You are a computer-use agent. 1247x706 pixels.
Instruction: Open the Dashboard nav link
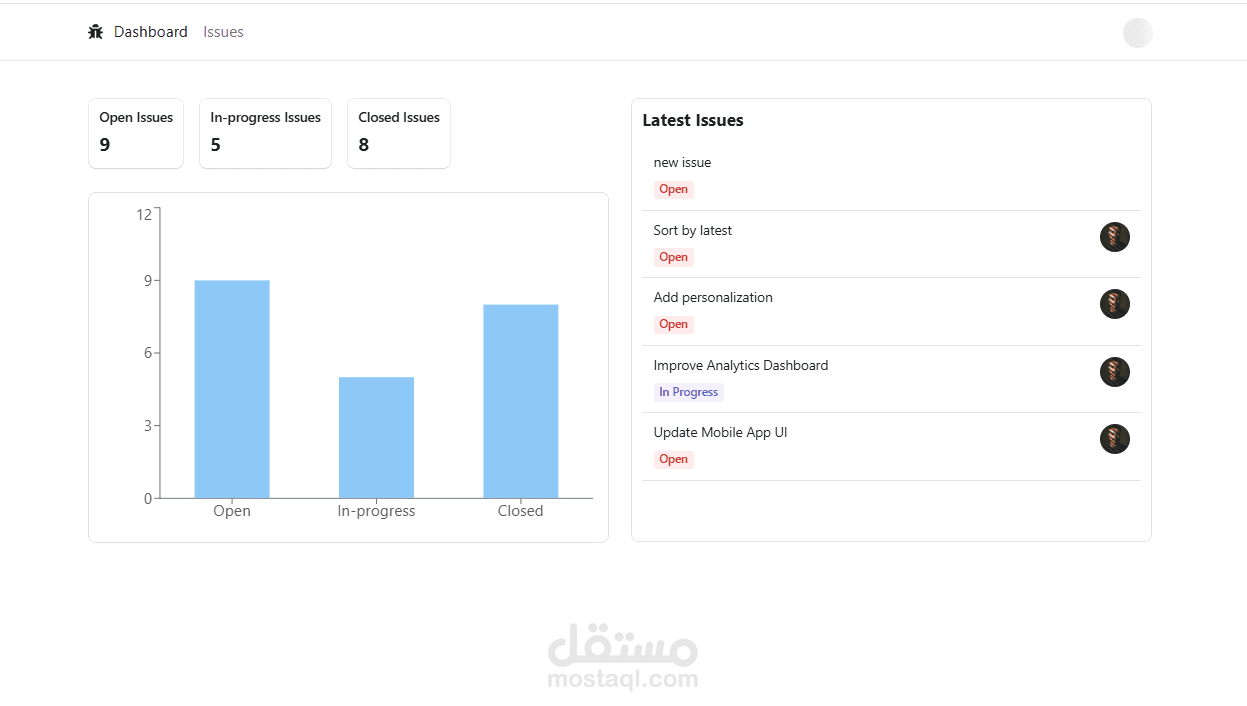coord(151,32)
